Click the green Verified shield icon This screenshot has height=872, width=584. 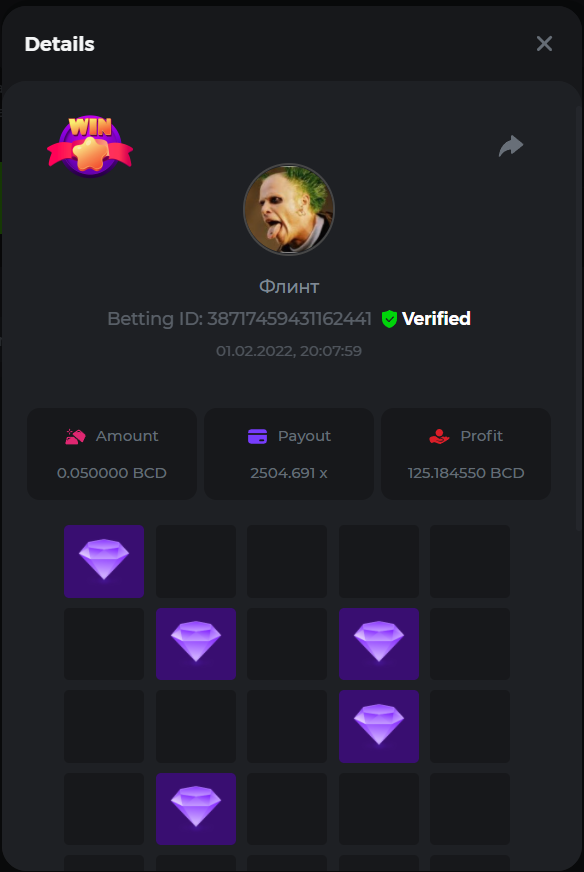pos(389,319)
